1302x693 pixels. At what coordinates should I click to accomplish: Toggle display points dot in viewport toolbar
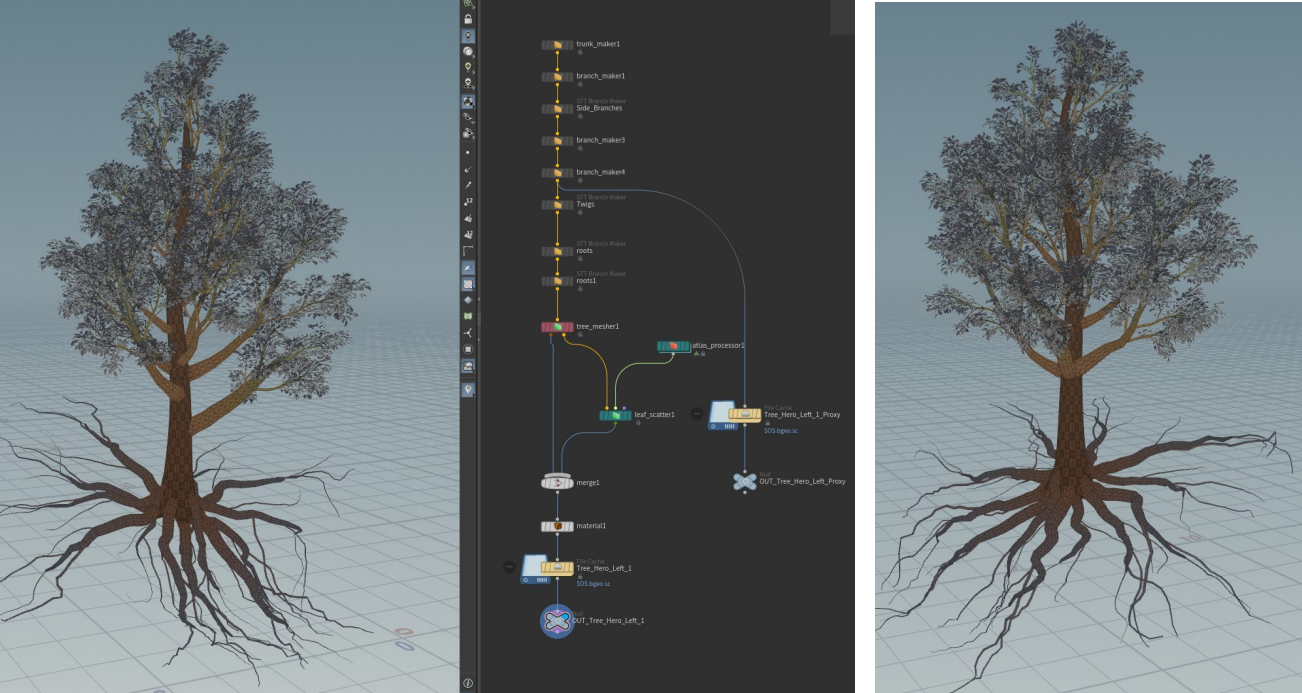[x=468, y=152]
